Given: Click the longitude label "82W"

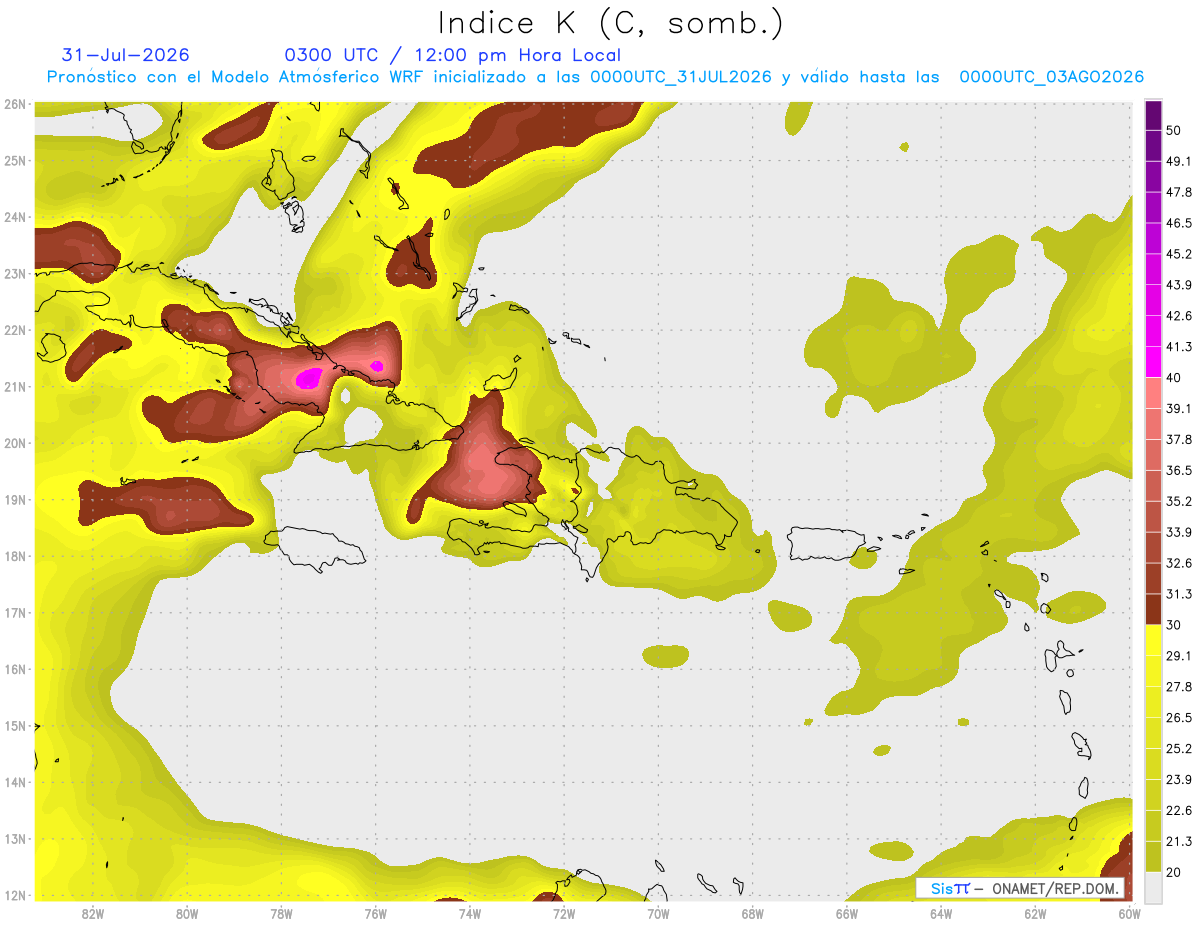Looking at the screenshot, I should (93, 914).
